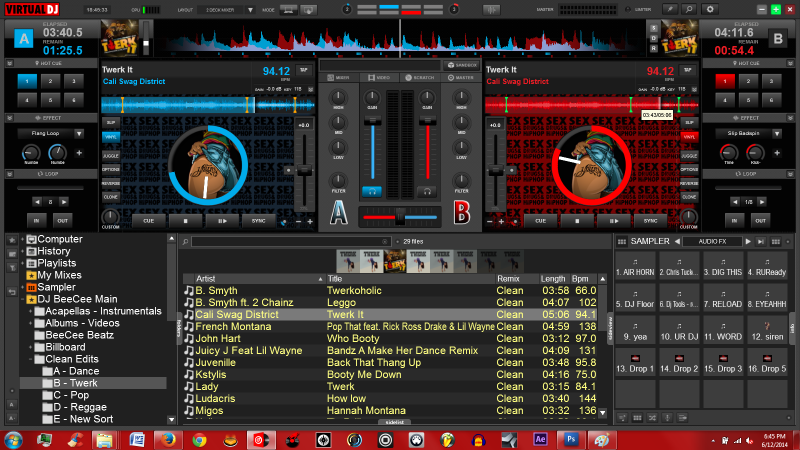Switch to SCRATCH tab
This screenshot has width=800, height=450.
420,78
